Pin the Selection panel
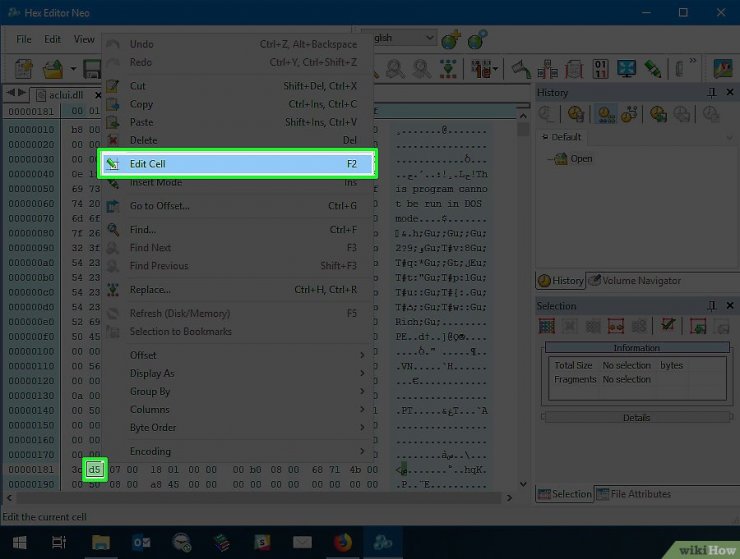The image size is (740, 559). tap(712, 306)
